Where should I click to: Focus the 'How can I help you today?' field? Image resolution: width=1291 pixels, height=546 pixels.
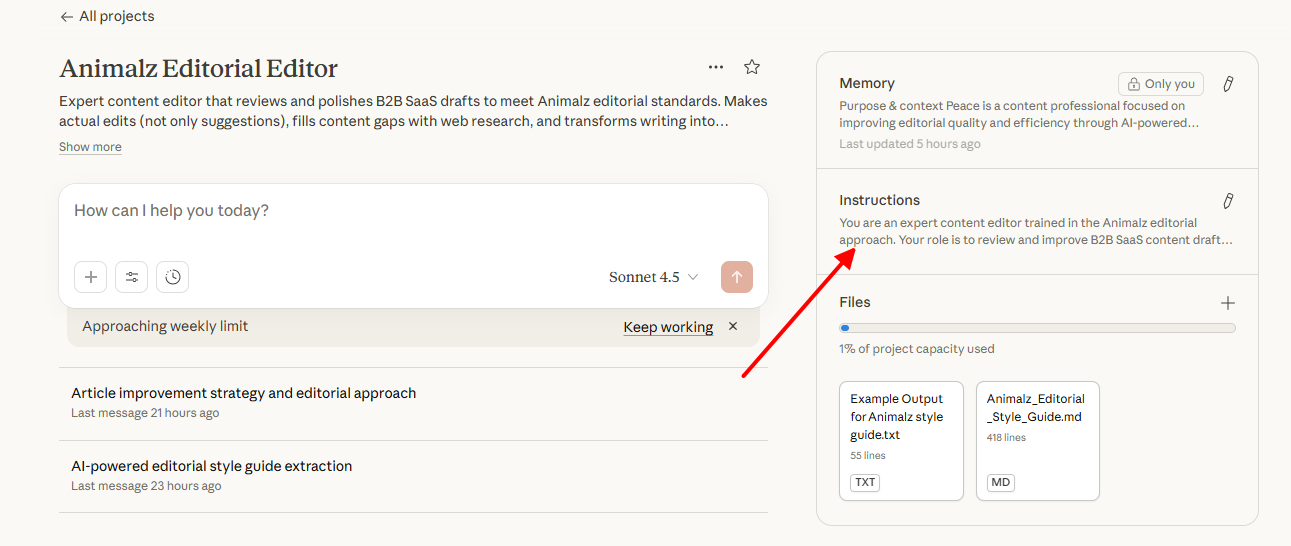[x=413, y=211]
